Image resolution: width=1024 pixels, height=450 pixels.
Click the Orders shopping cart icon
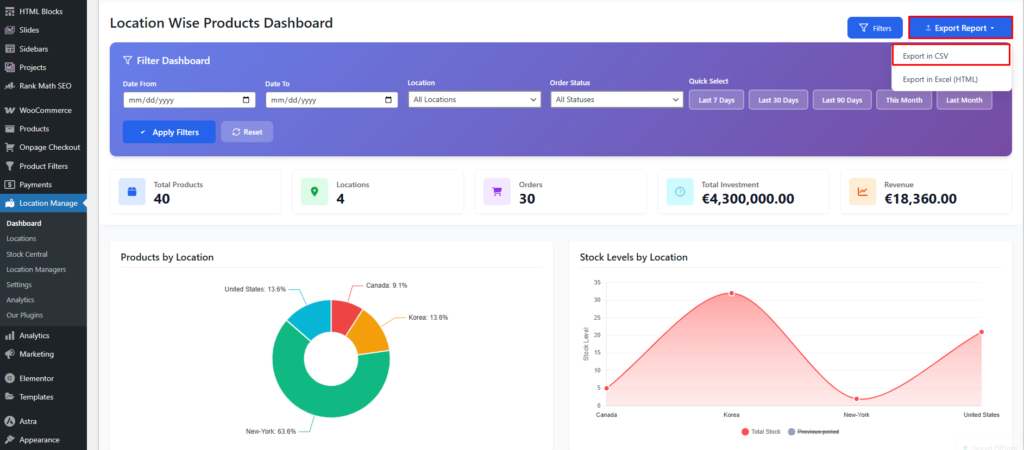pyautogui.click(x=497, y=191)
